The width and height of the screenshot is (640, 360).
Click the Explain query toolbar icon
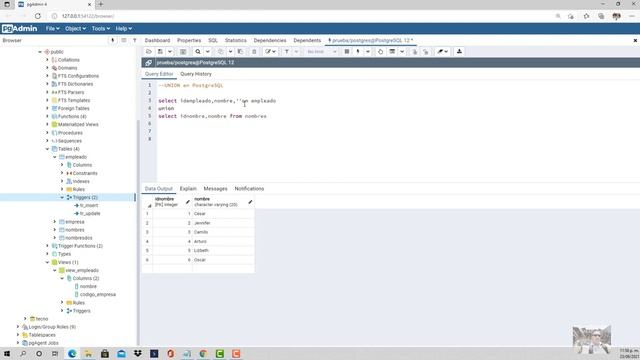[x=380, y=52]
